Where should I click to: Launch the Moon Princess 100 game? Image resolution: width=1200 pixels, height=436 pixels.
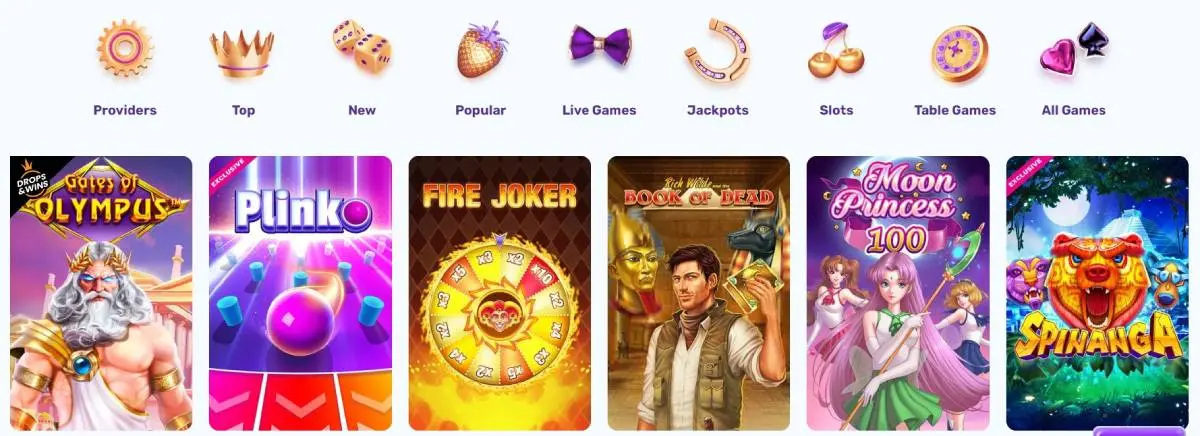[x=898, y=293]
